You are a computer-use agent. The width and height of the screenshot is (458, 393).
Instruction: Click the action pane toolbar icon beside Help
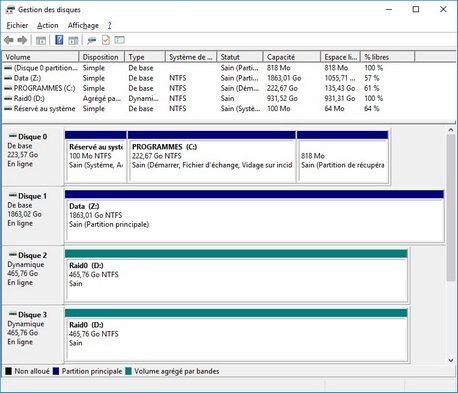coord(73,41)
